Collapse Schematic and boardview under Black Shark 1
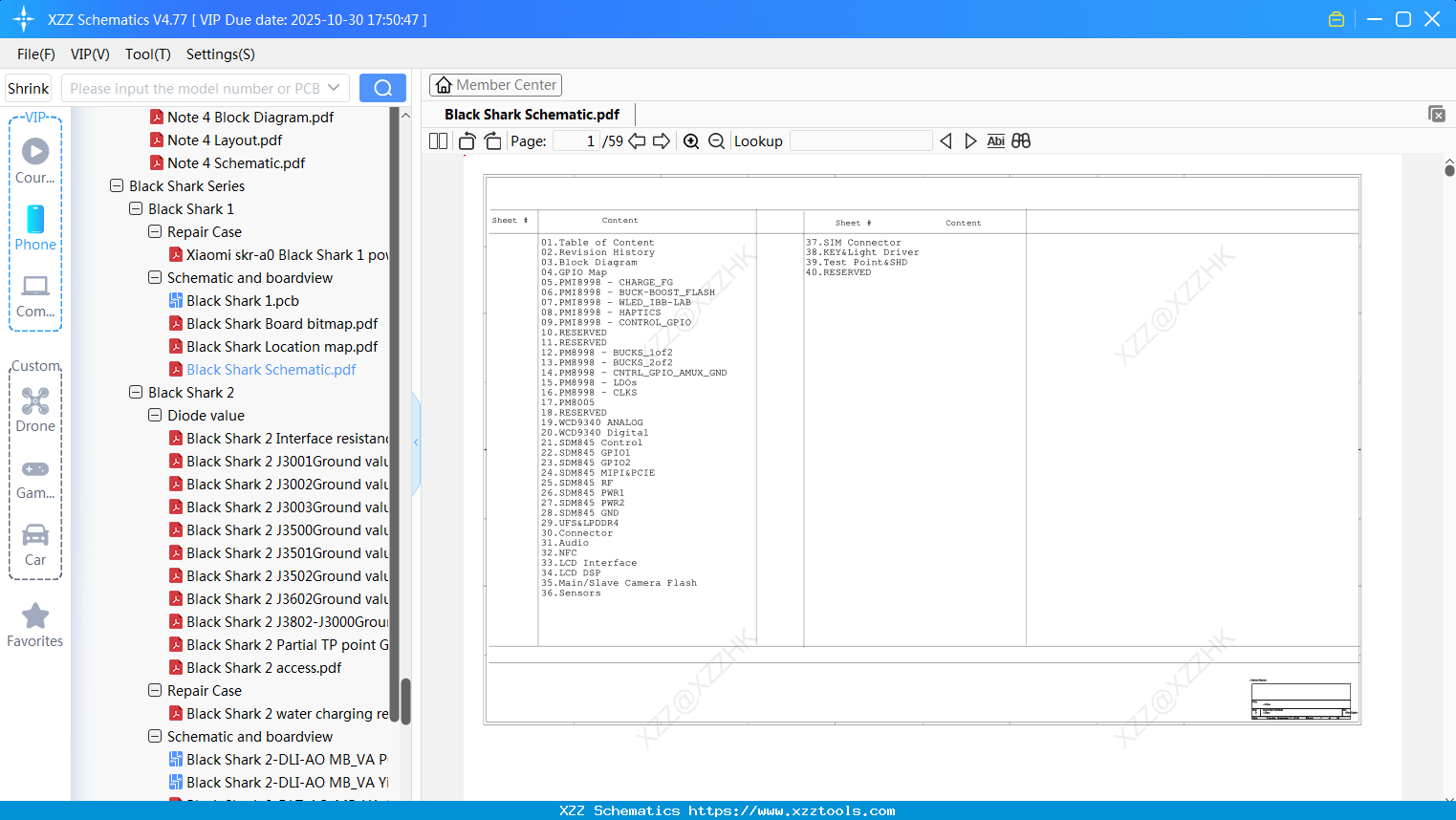Screen dimensions: 1456x820 [155, 278]
